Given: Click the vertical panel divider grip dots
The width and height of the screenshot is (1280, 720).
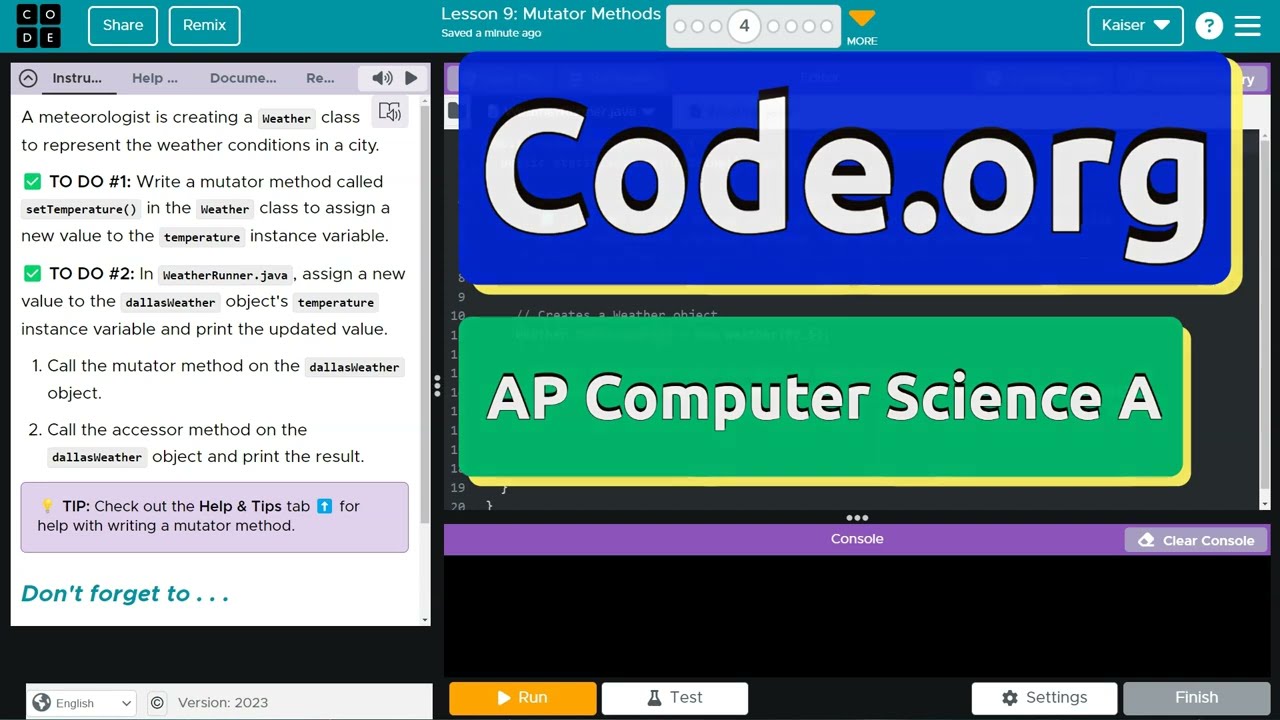Looking at the screenshot, I should click(437, 386).
